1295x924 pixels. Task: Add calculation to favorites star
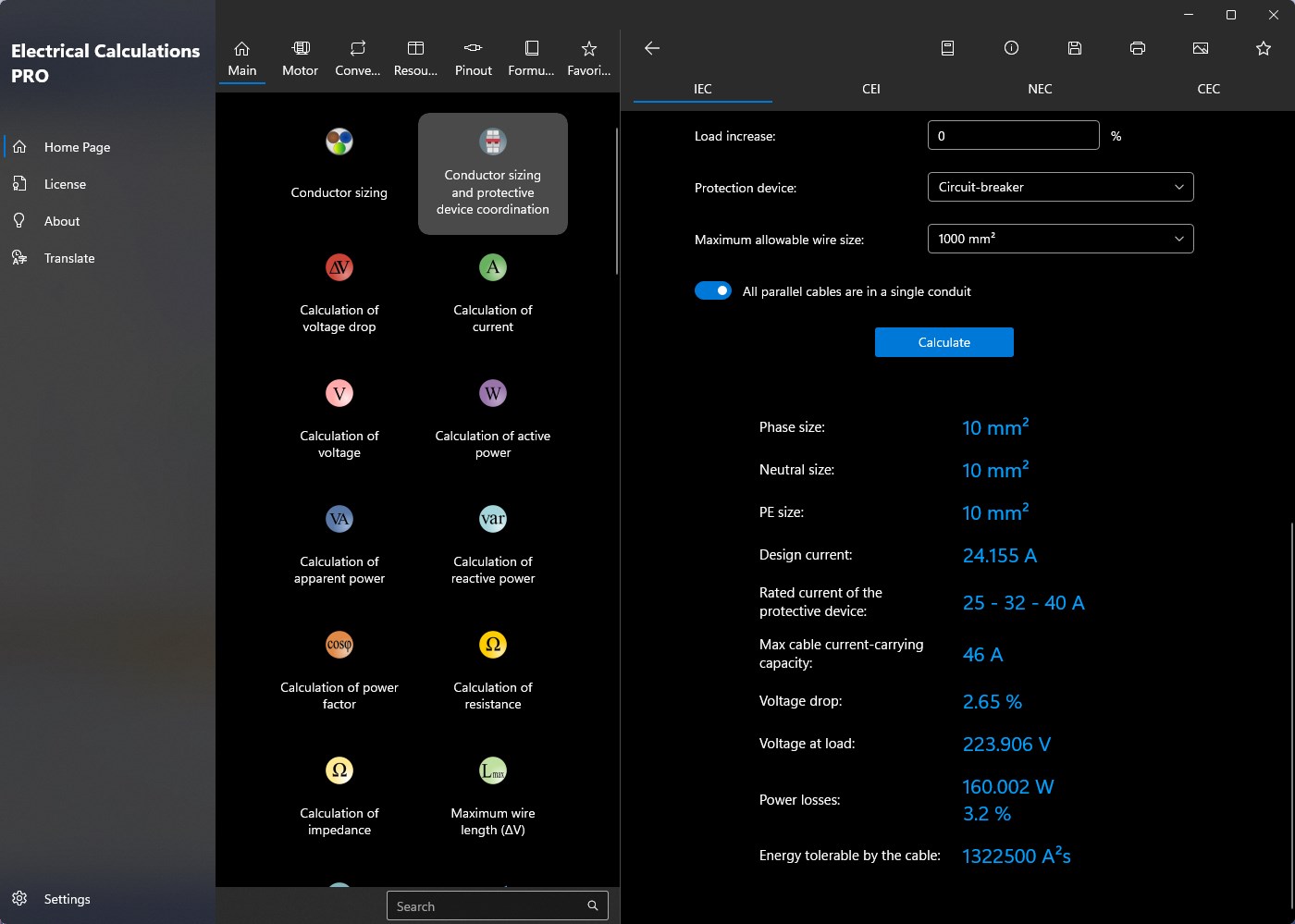click(1264, 48)
